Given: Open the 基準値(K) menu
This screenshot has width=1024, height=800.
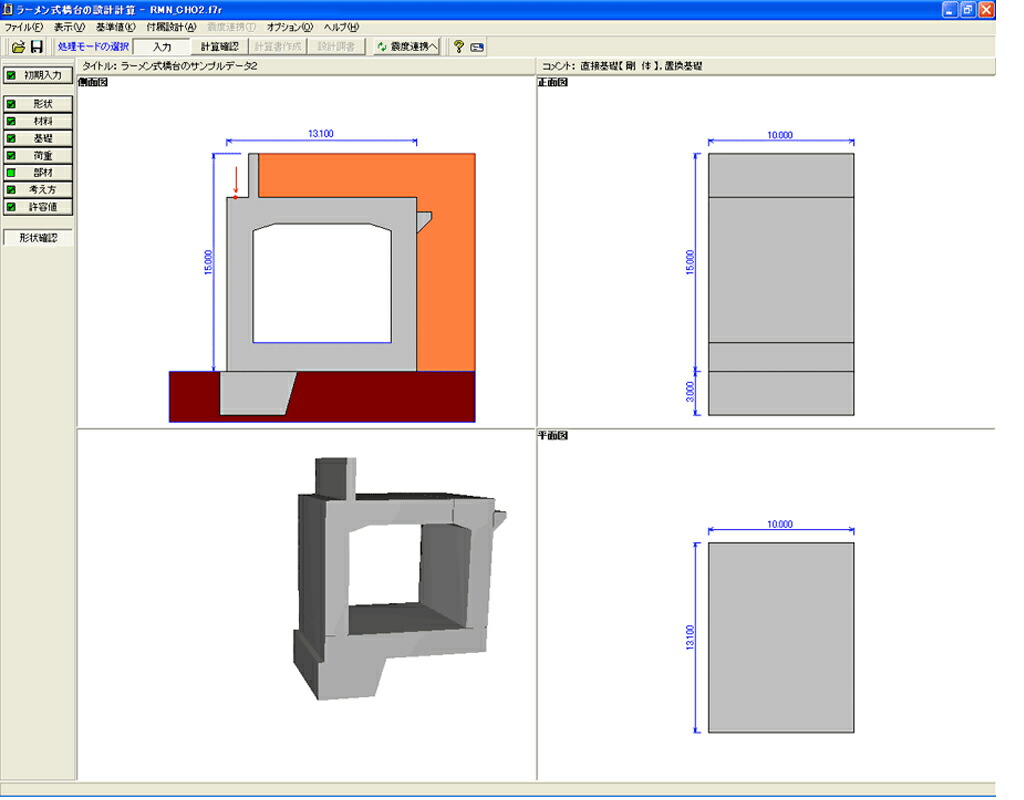Looking at the screenshot, I should coord(116,27).
